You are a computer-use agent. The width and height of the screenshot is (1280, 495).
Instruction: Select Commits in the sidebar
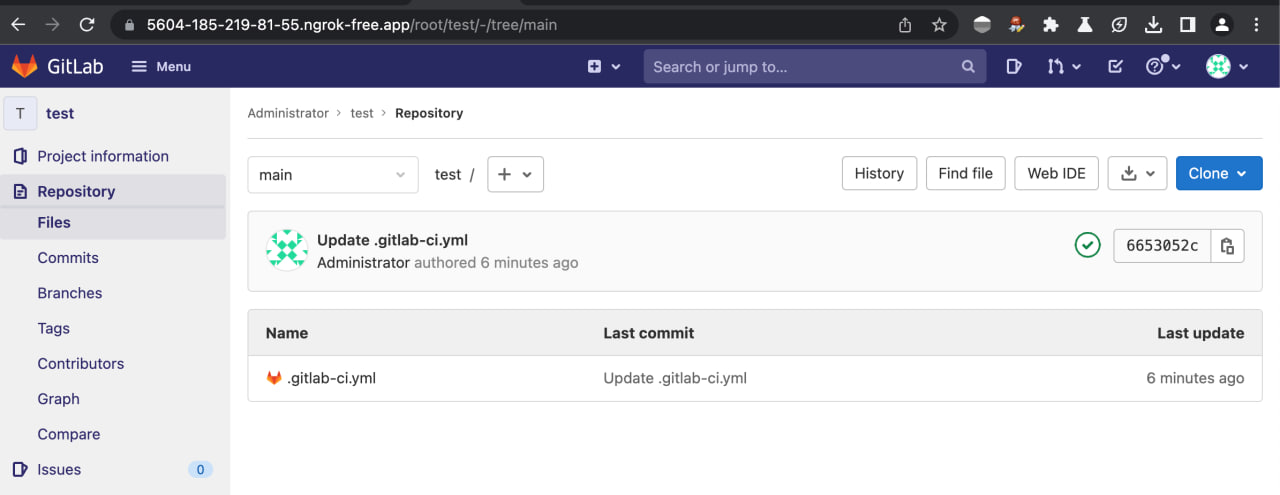pos(68,258)
